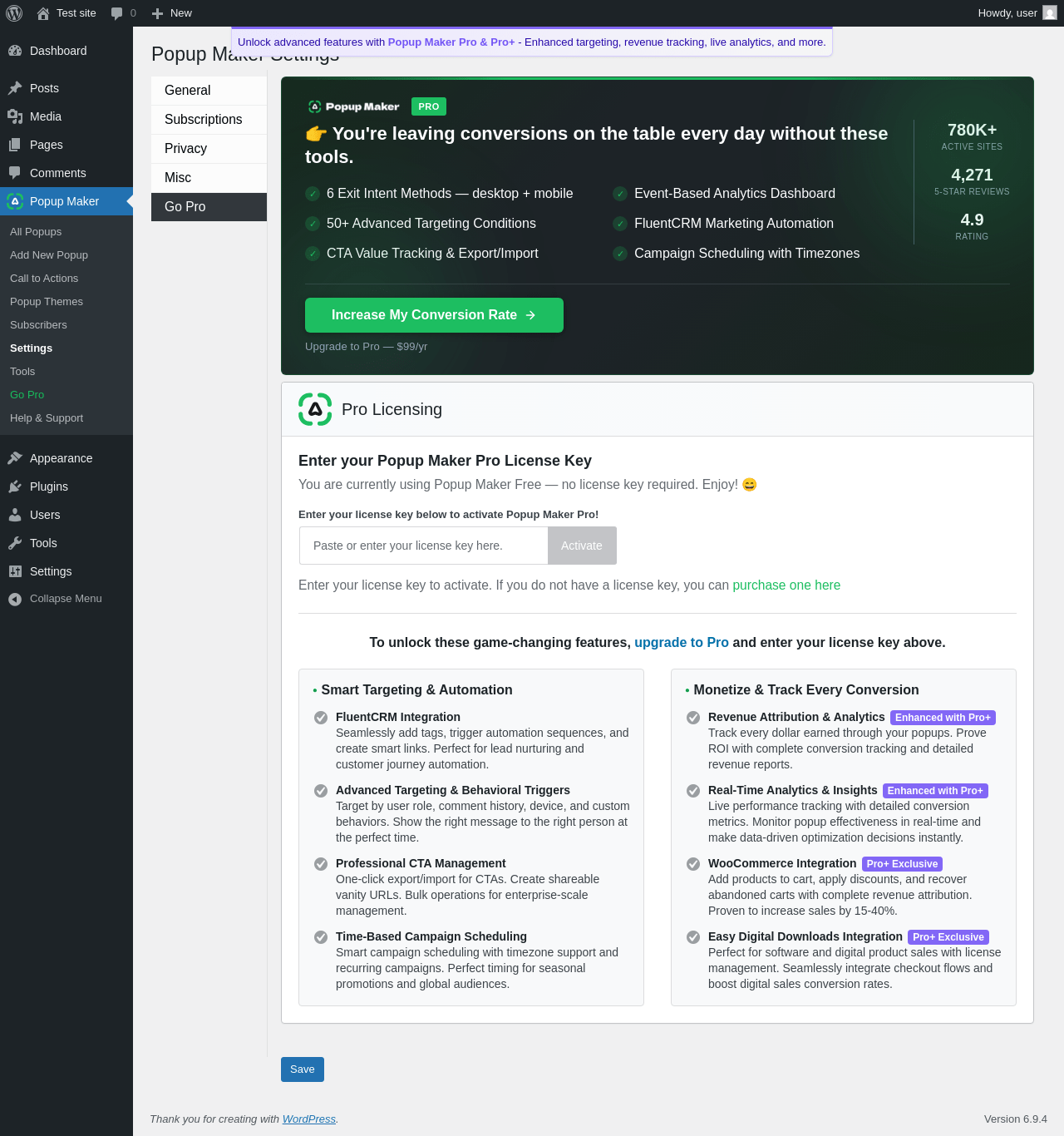Click the WordPress logo in admin bar
Screen dimensions: 1064x1136
point(14,13)
